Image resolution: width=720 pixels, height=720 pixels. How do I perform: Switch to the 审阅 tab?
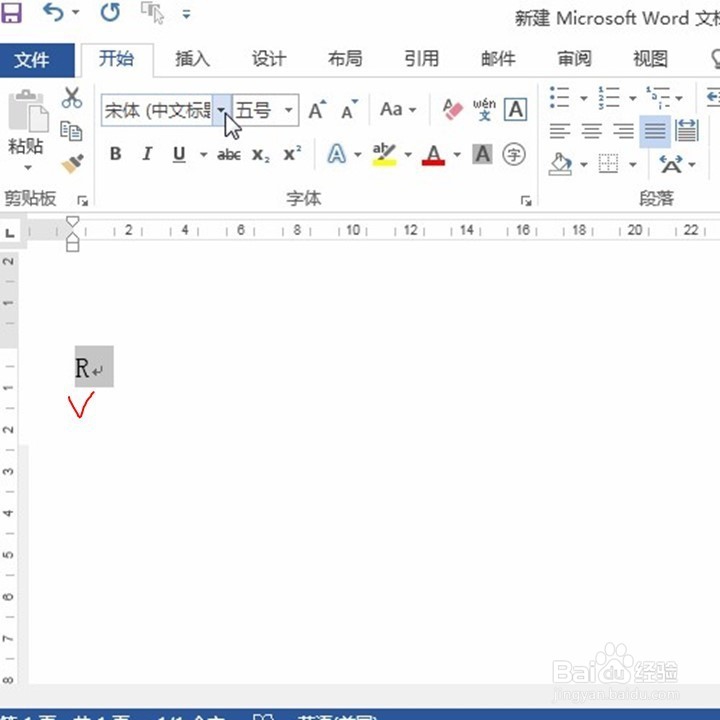[x=574, y=59]
